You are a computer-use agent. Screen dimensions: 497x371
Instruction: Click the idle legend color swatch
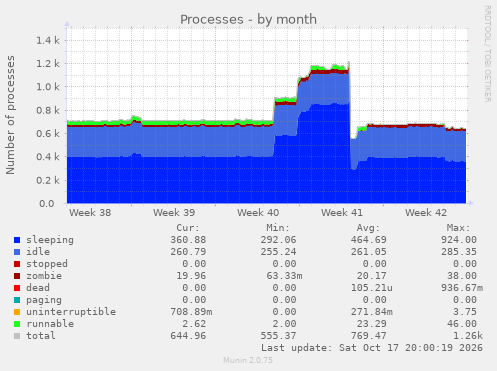coord(17,252)
